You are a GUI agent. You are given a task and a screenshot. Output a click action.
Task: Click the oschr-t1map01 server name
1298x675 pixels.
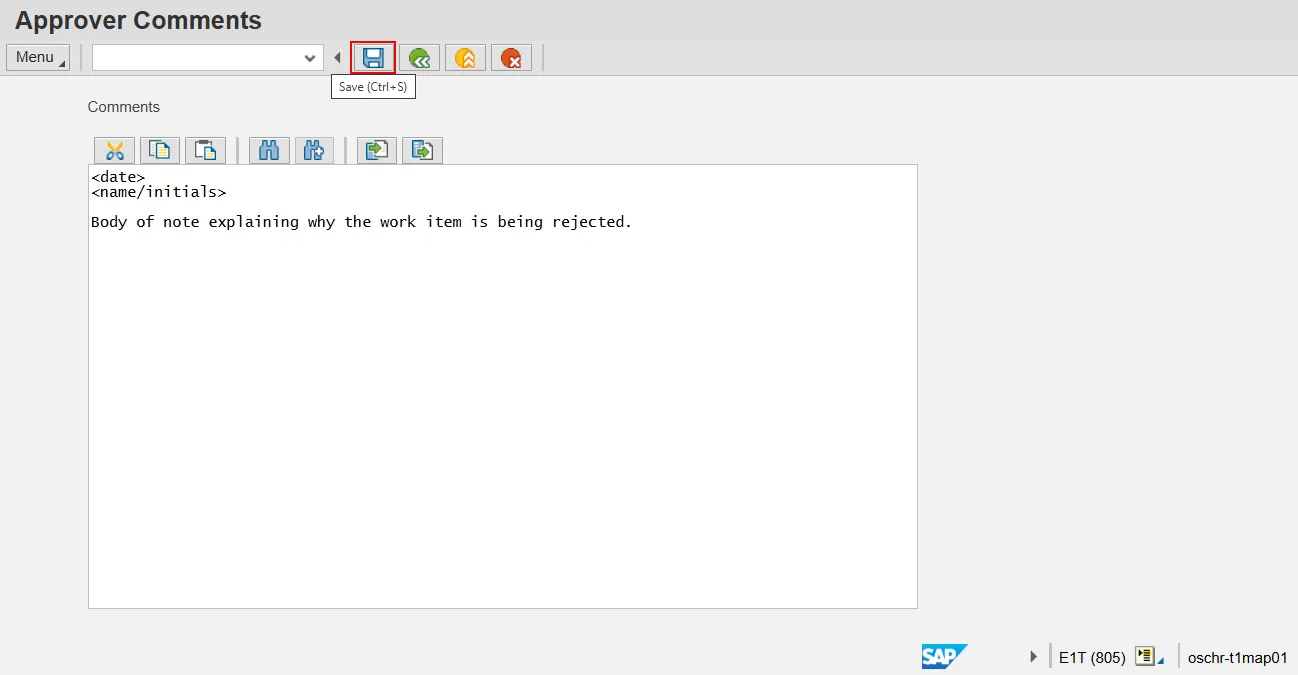(1238, 657)
